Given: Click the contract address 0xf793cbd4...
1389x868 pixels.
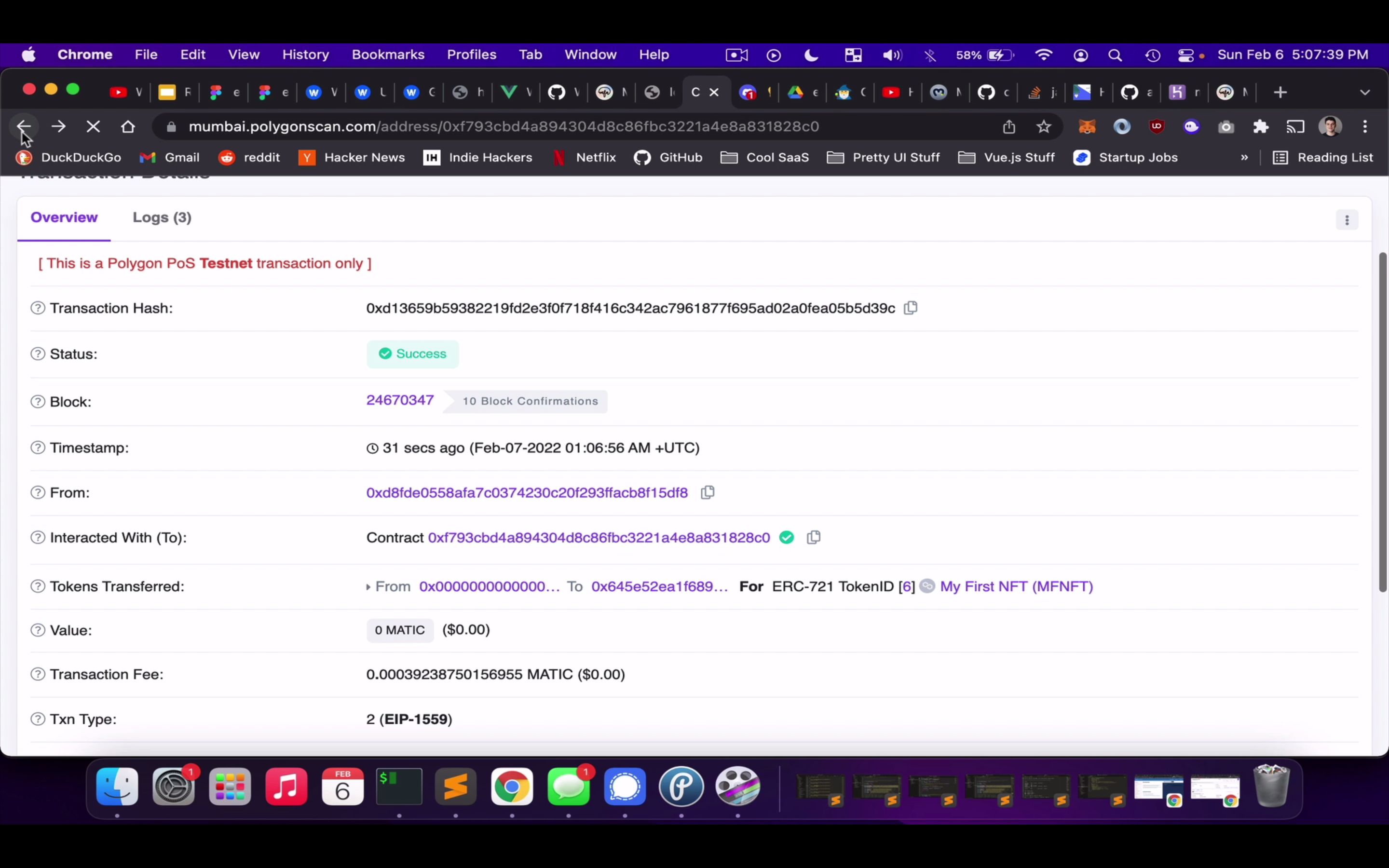Looking at the screenshot, I should click(x=598, y=537).
